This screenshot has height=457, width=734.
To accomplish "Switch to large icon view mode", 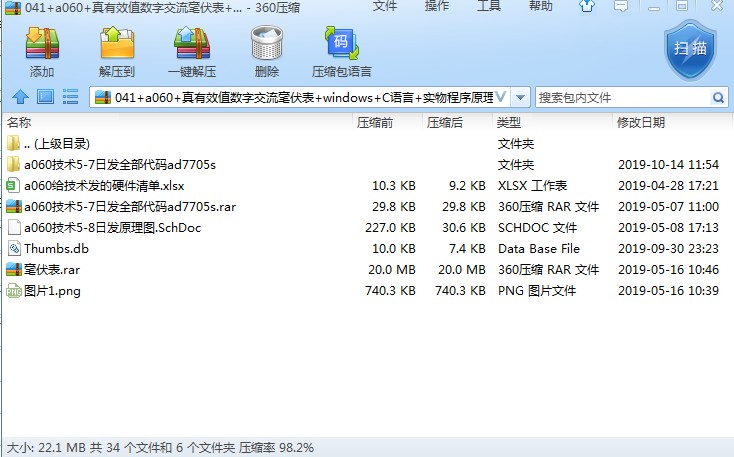I will pos(45,97).
